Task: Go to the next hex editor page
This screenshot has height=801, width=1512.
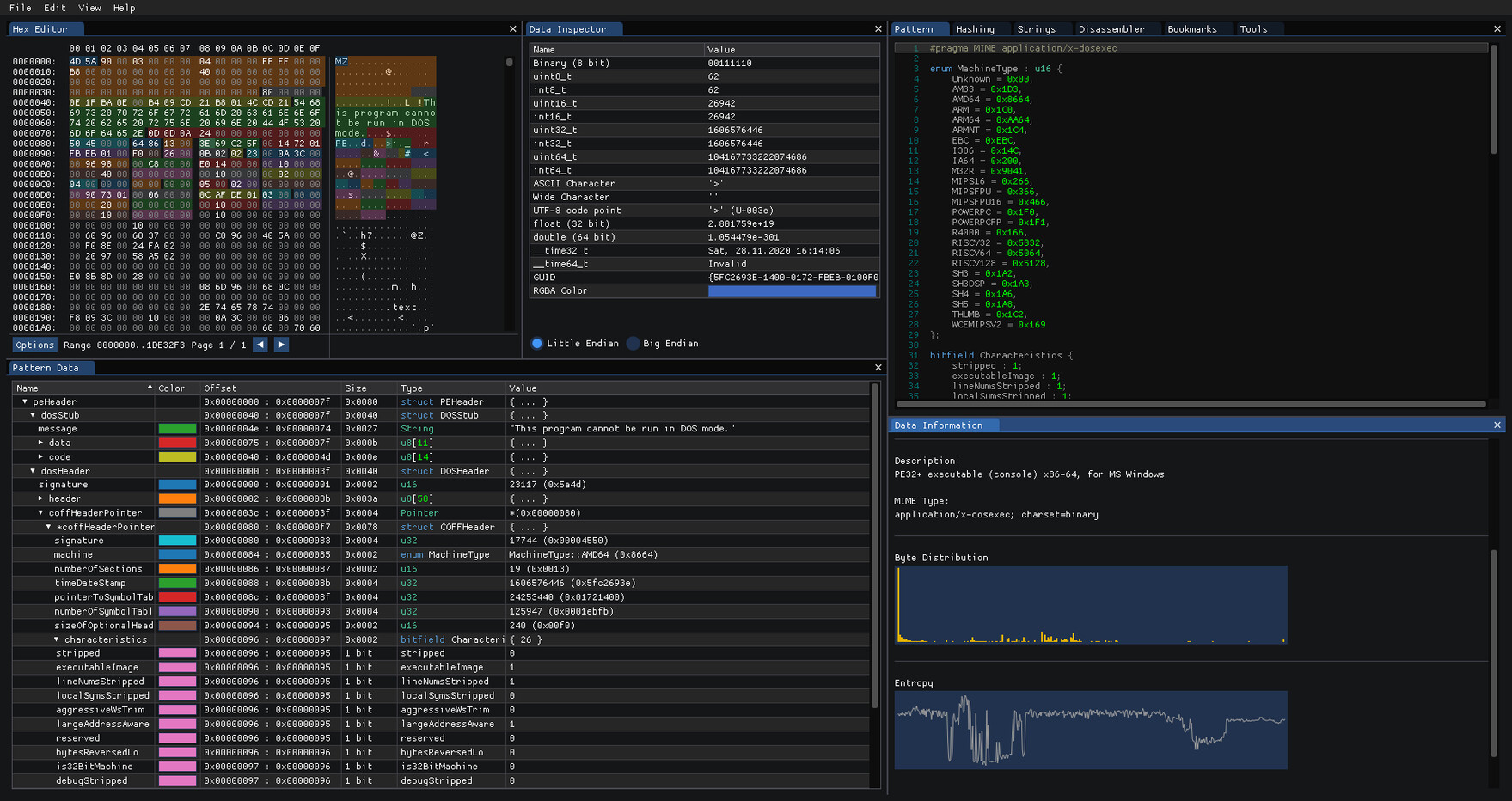Action: pos(281,345)
